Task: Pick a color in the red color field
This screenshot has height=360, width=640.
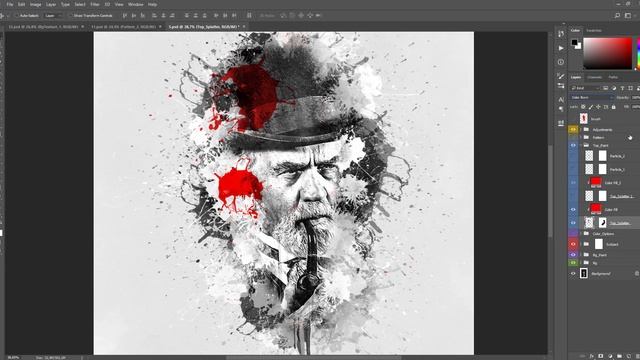Action: [x=608, y=53]
